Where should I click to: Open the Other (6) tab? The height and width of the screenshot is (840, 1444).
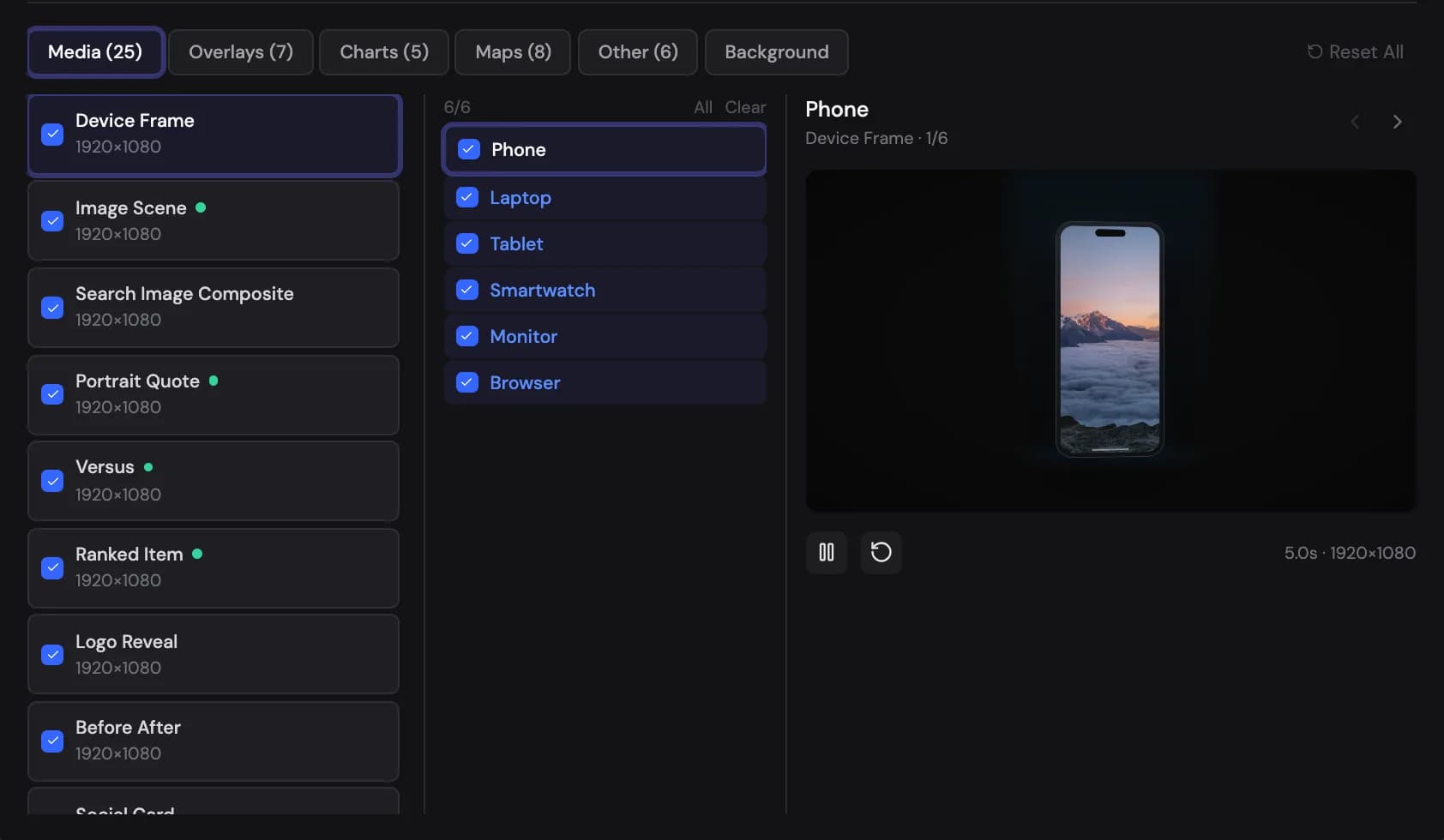tap(638, 52)
